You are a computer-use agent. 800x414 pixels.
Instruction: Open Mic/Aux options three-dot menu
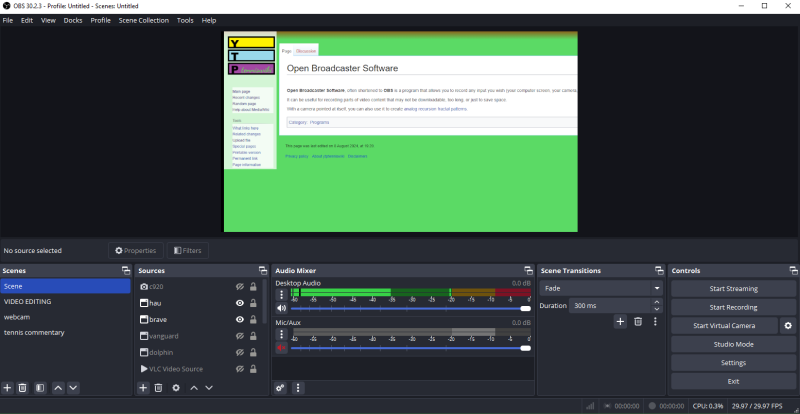click(282, 334)
